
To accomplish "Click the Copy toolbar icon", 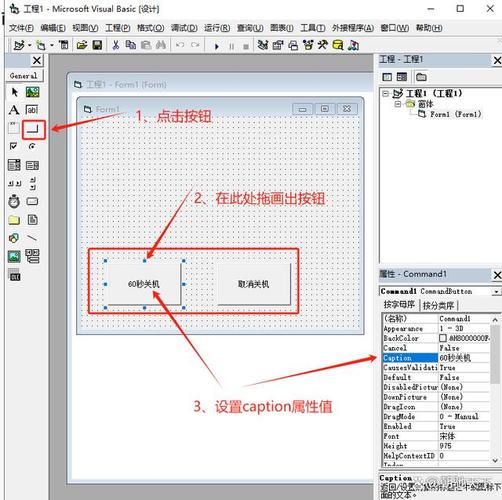I will [x=130, y=45].
